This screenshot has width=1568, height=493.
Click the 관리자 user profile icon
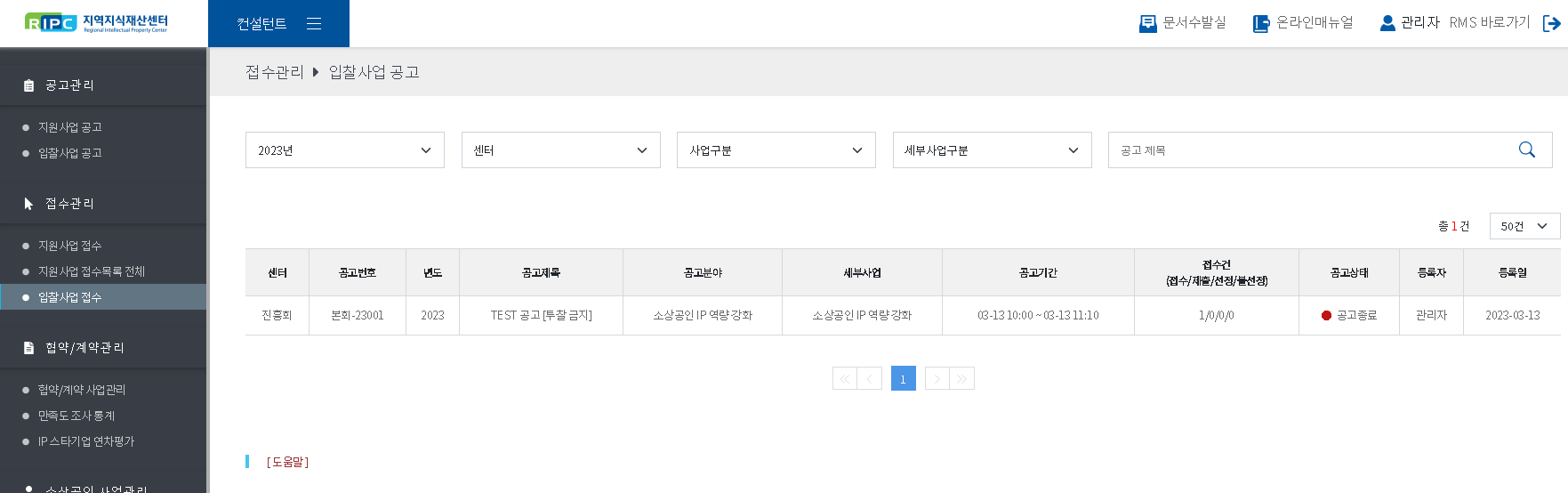coord(1387,23)
